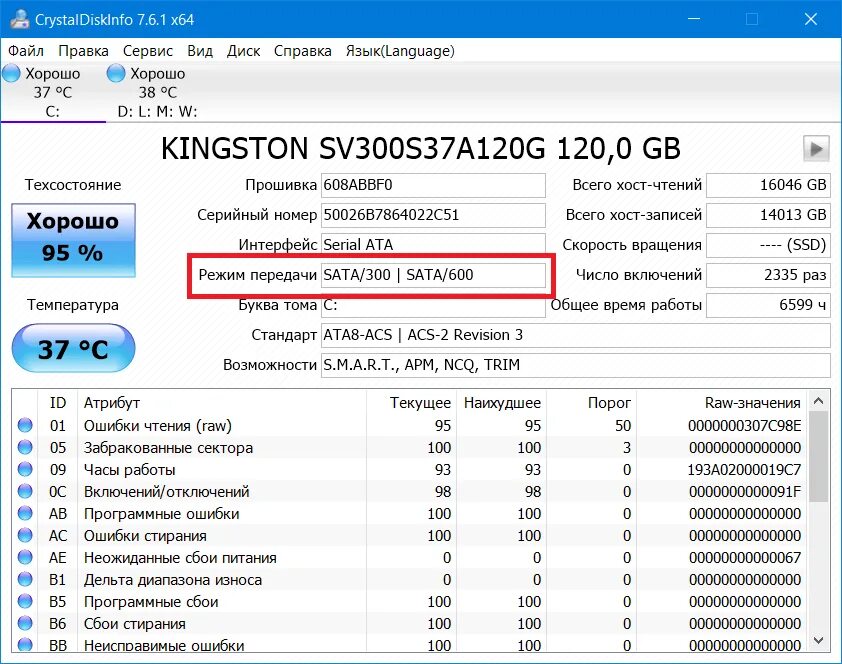Click the status circle for Ошибки стирания
This screenshot has height=664, width=842.
25,535
